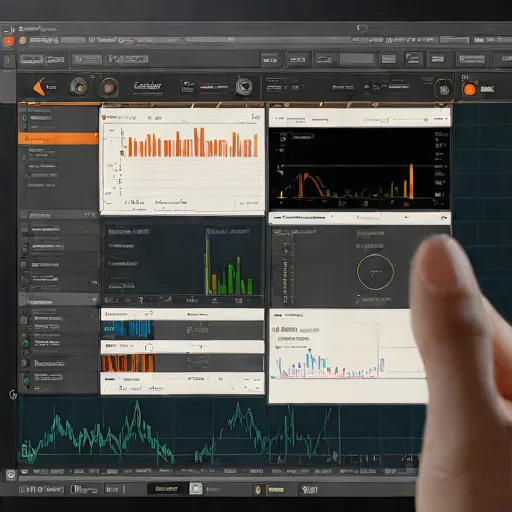Click the orange square app icon at top left
This screenshot has width=512, height=512.
pyautogui.click(x=8, y=41)
